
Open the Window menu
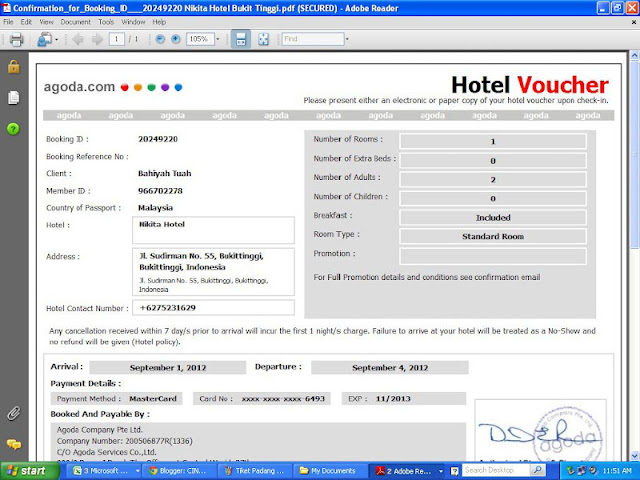point(133,22)
